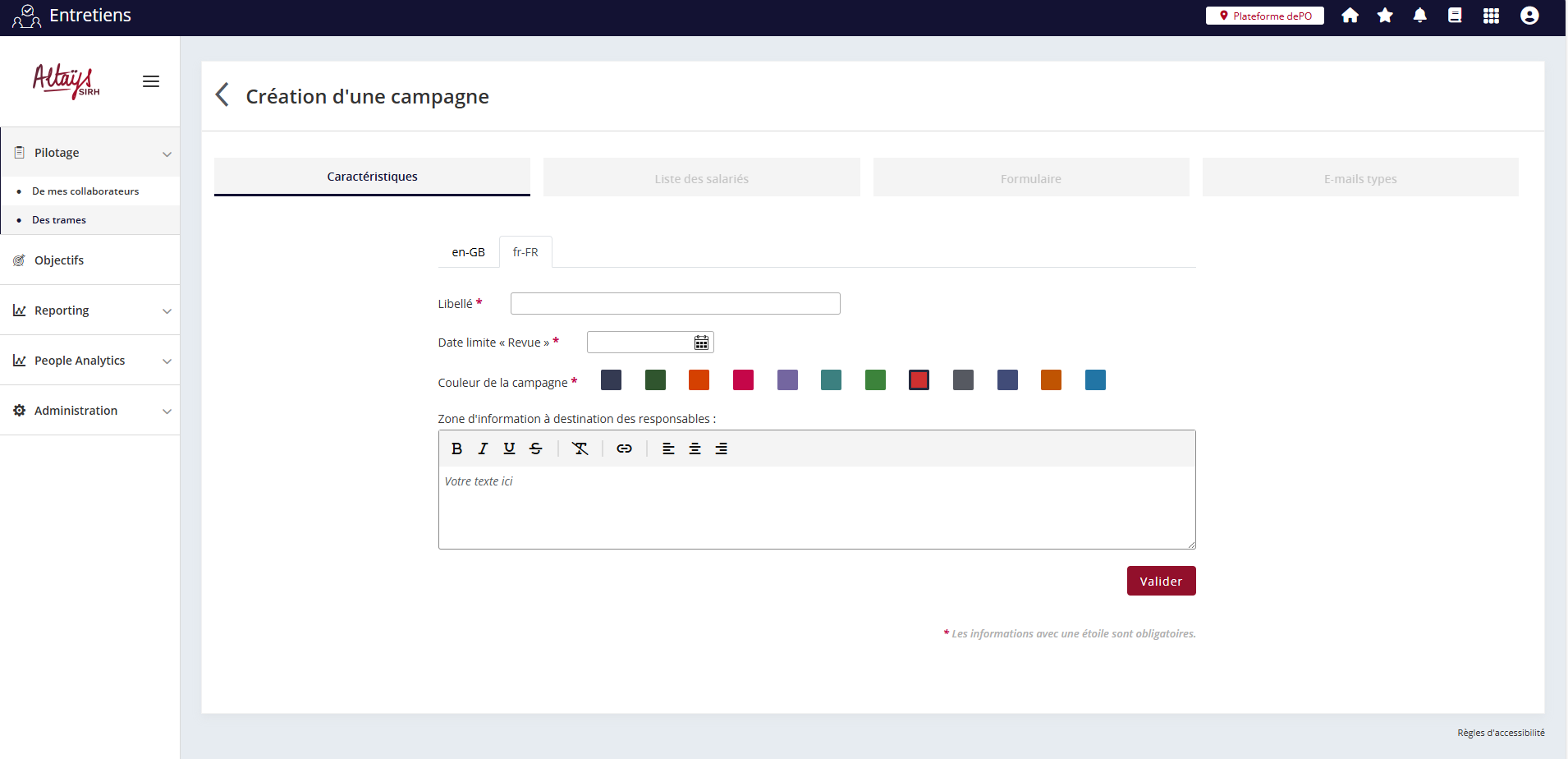Click the Valider button

[x=1160, y=581]
